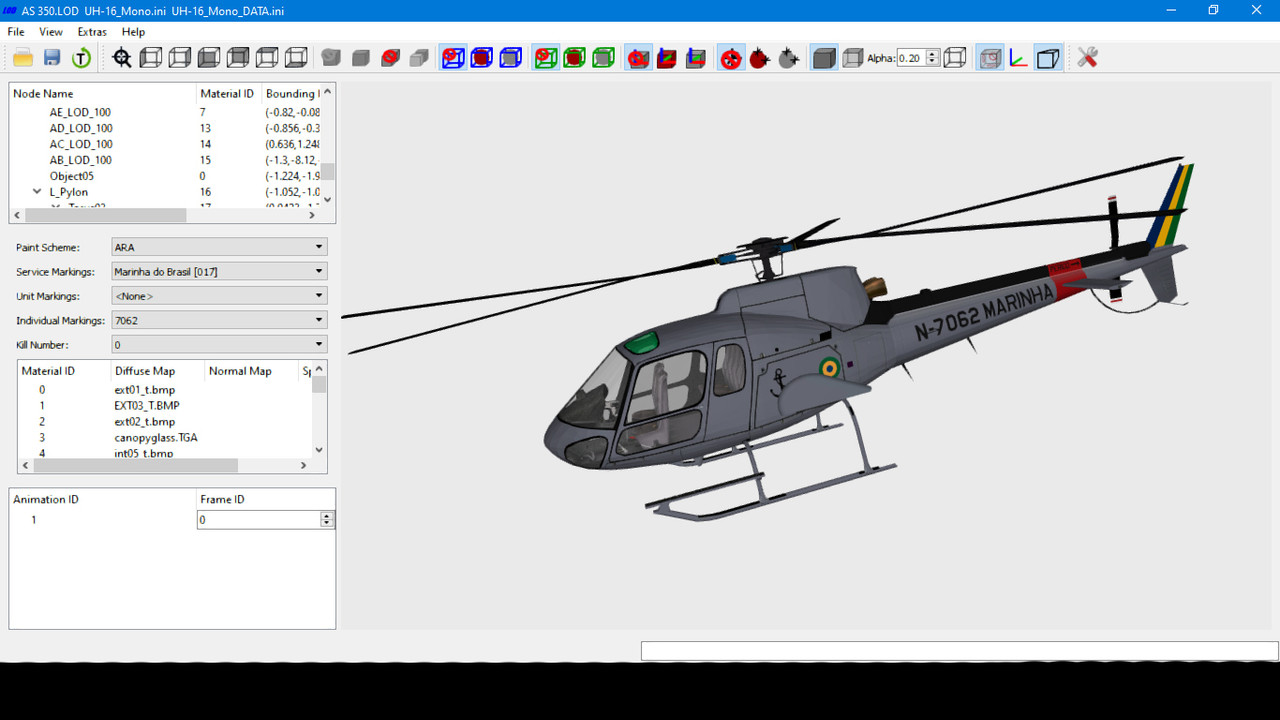This screenshot has width=1280, height=720.
Task: Toggle green wireframe box with red cube
Action: point(574,57)
